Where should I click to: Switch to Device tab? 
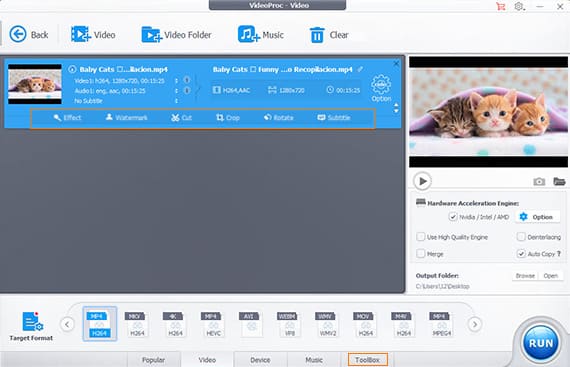coord(260,360)
